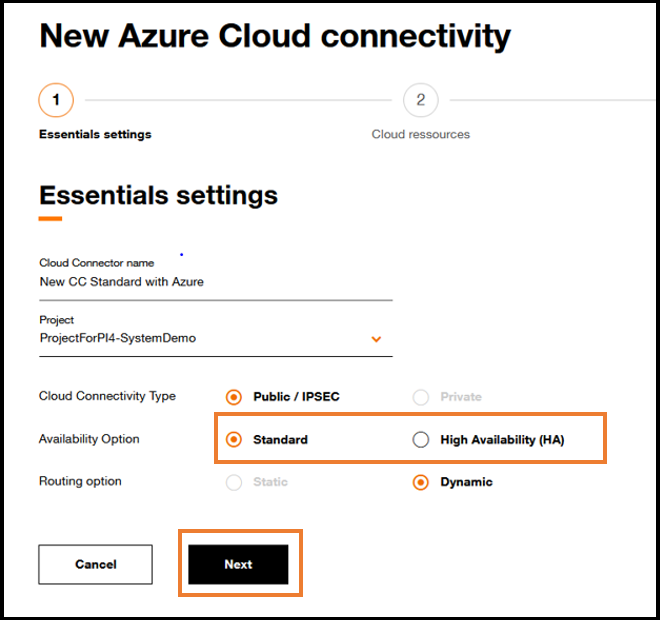Click the Availability Option label
The width and height of the screenshot is (660, 620).
89,439
